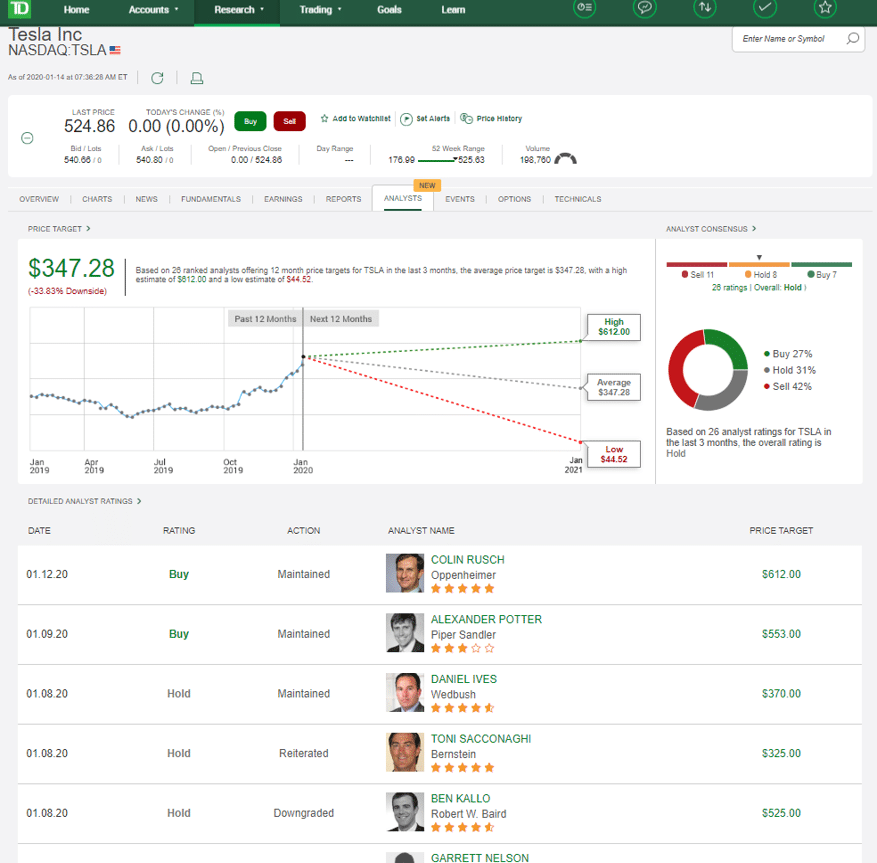Open the Options tab
Viewport: 877px width, 863px height.
pos(515,199)
